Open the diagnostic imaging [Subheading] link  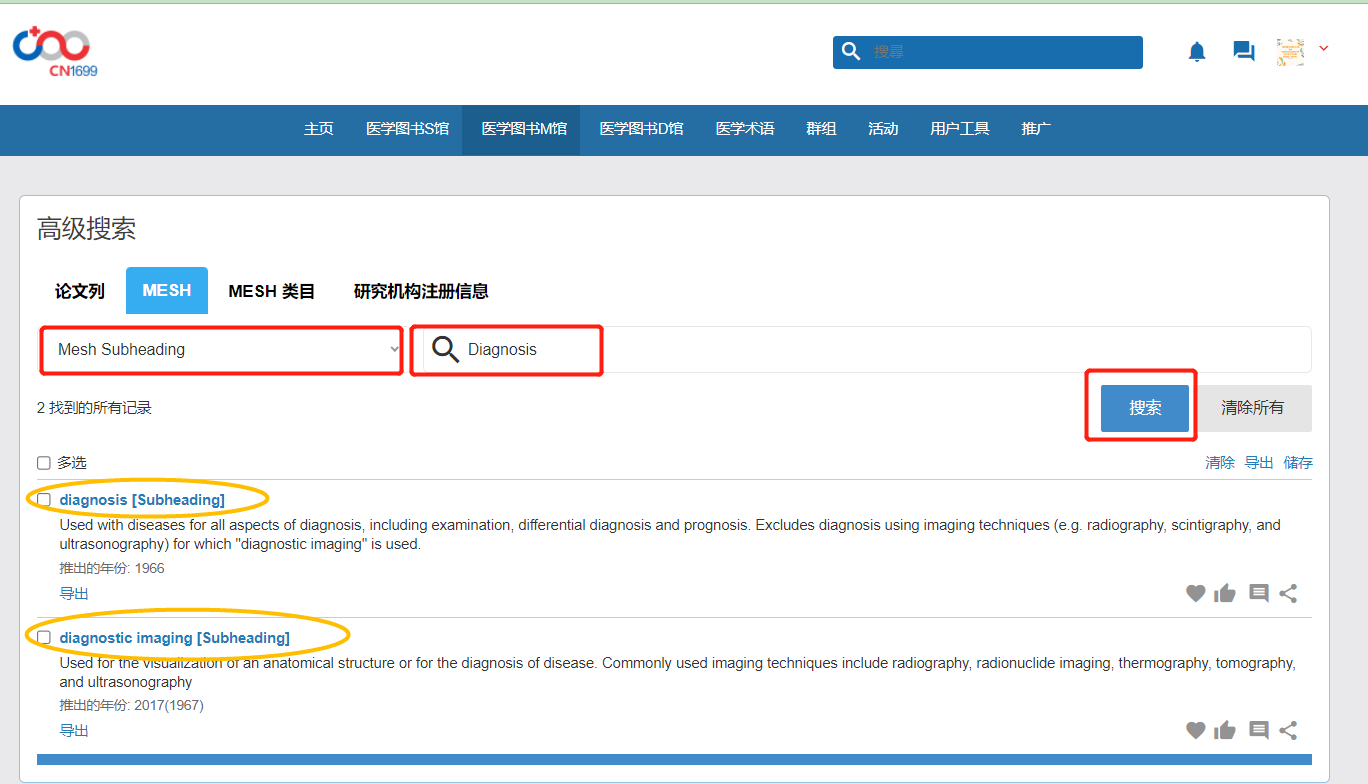tap(175, 638)
